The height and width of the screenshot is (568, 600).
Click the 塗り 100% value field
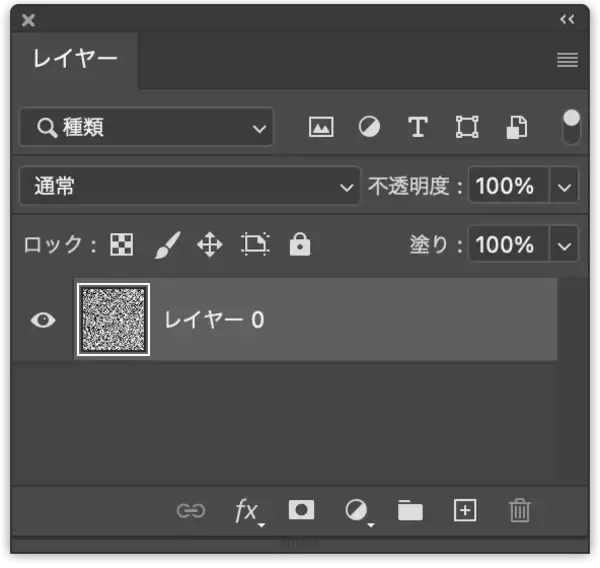509,244
